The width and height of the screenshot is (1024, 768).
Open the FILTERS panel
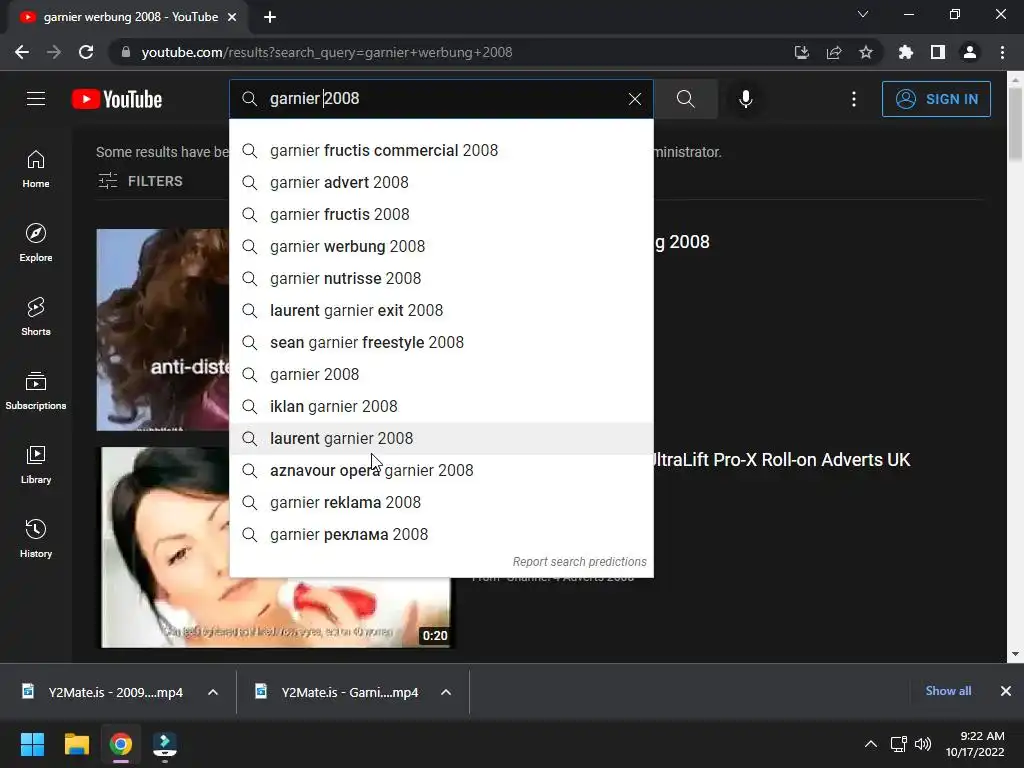(140, 181)
